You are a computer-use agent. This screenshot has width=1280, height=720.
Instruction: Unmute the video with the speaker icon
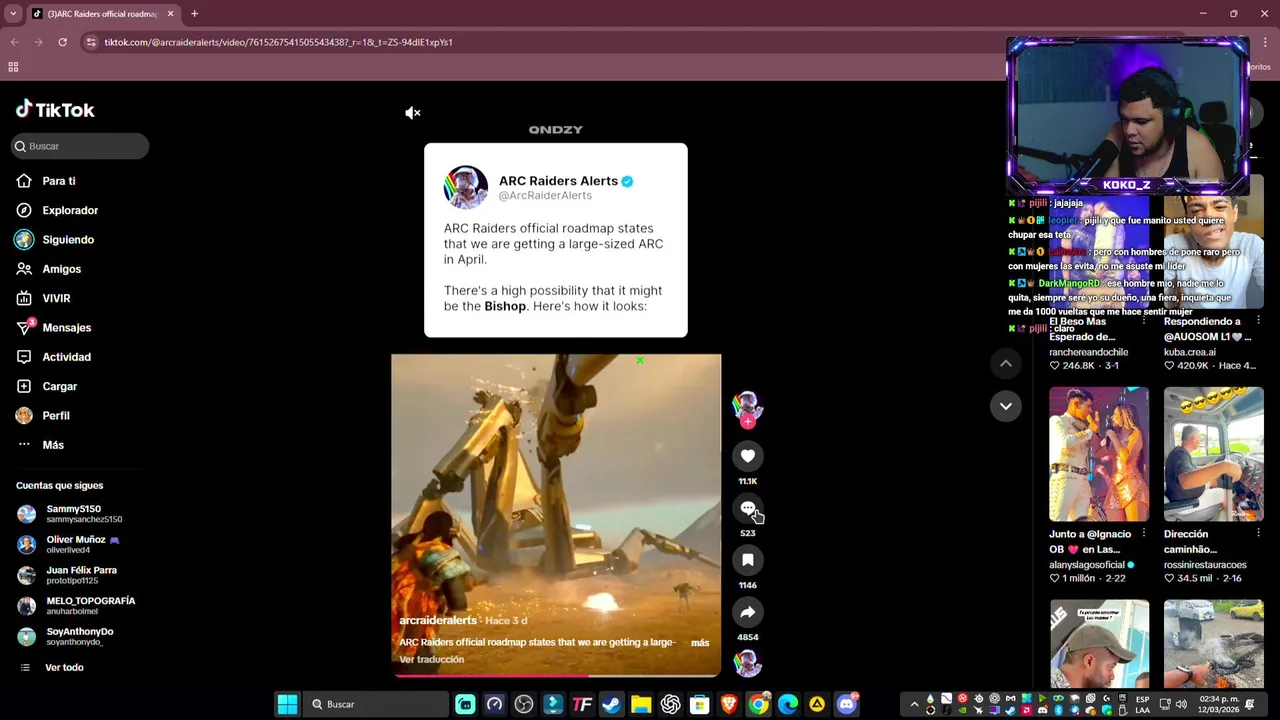413,113
